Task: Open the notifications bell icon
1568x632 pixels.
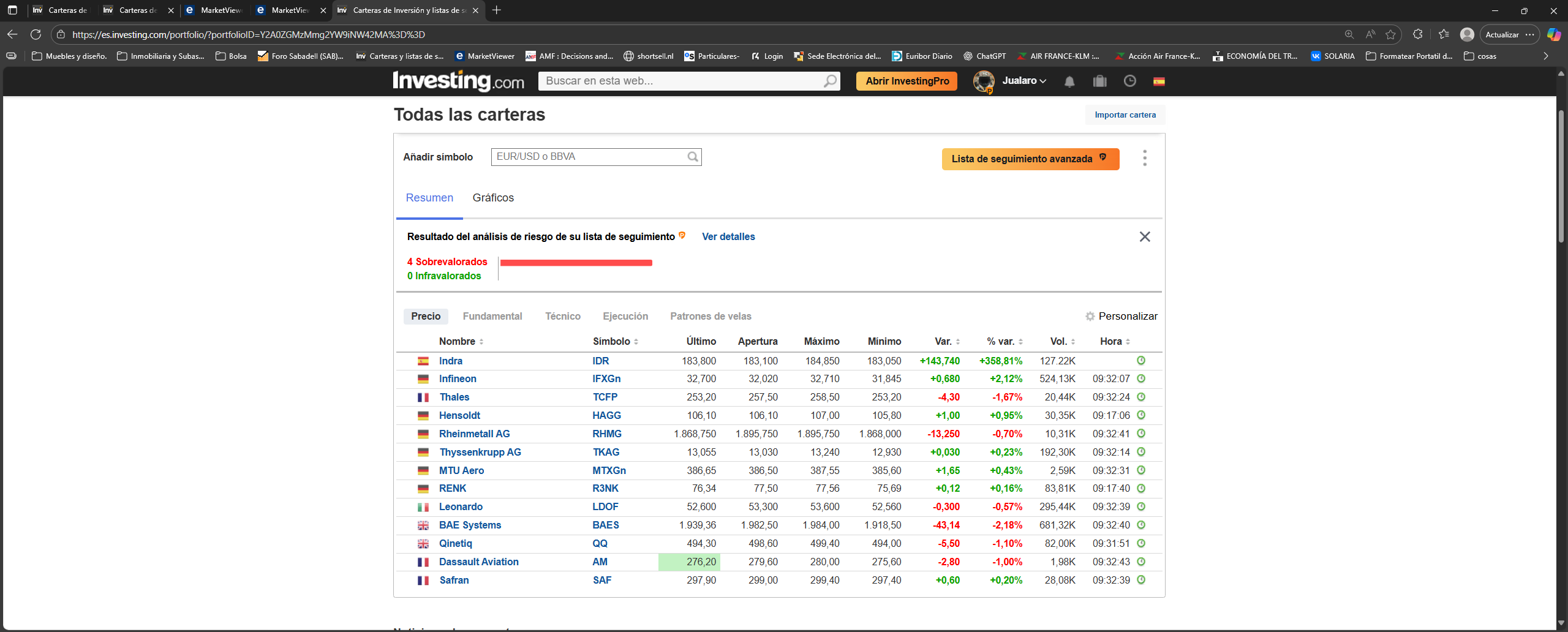Action: tap(1069, 81)
